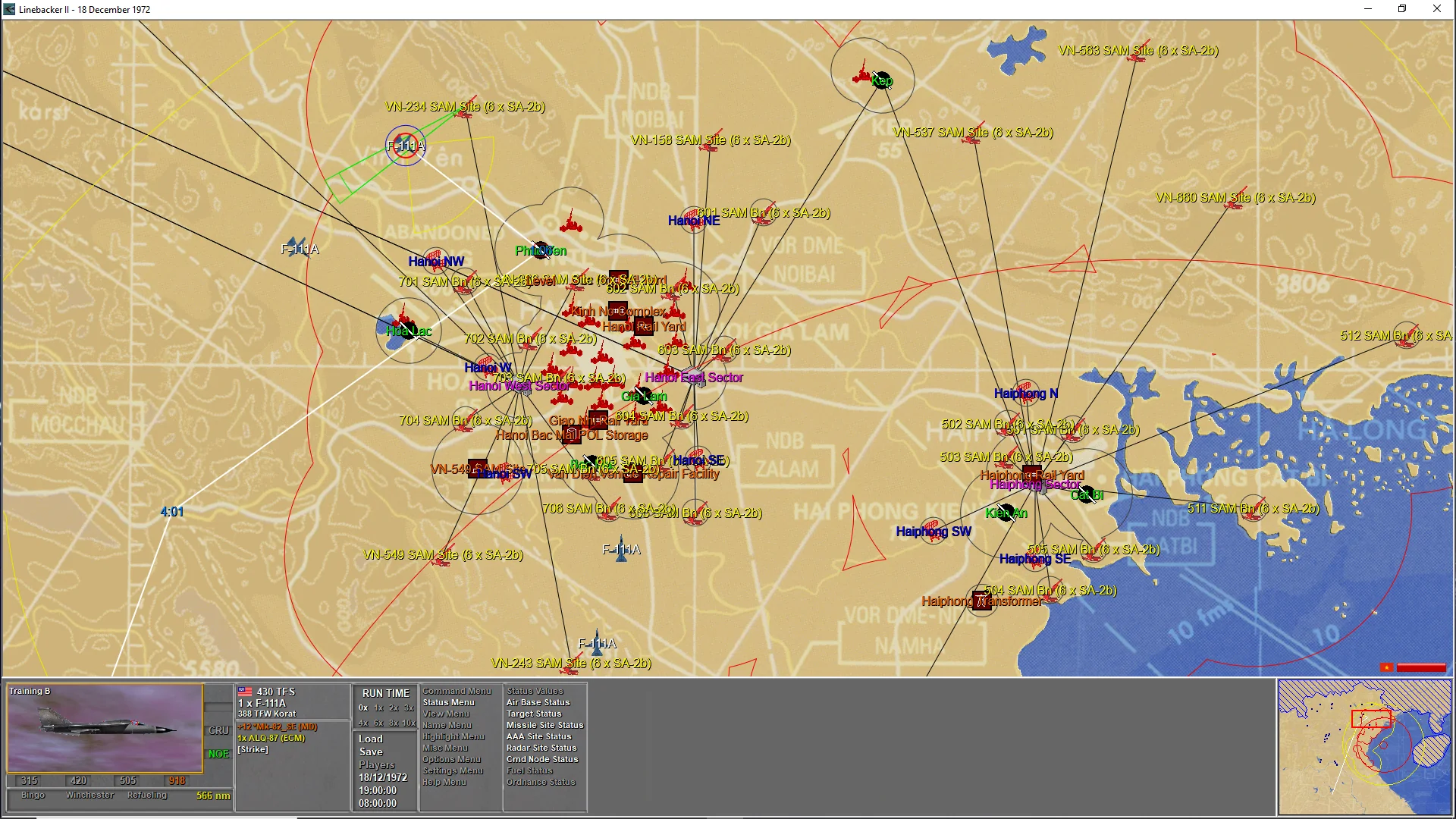Open the Options Menu
The height and width of the screenshot is (819, 1456).
pyautogui.click(x=451, y=759)
